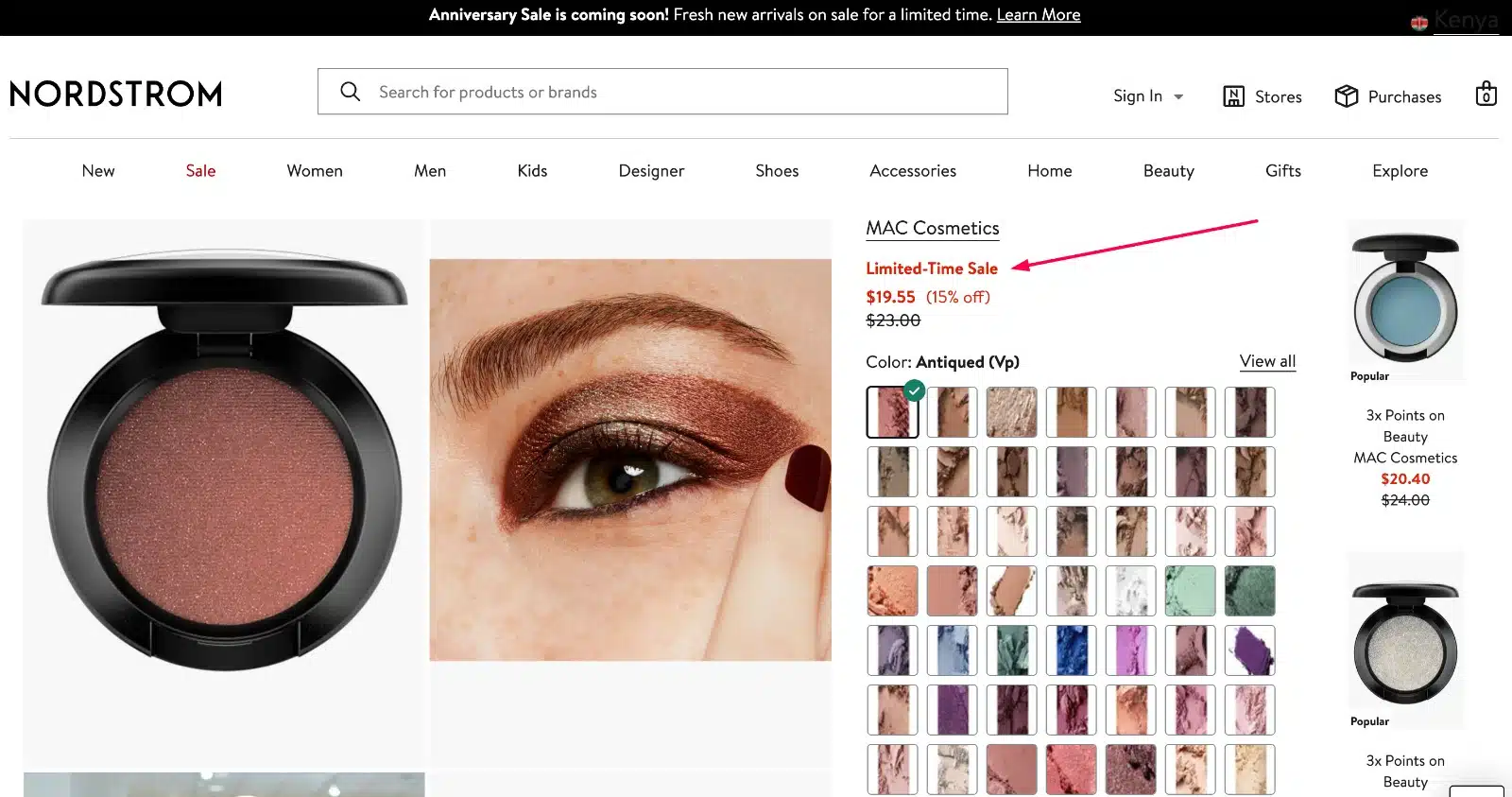Open the Men menu
This screenshot has width=1512, height=797.
[430, 171]
